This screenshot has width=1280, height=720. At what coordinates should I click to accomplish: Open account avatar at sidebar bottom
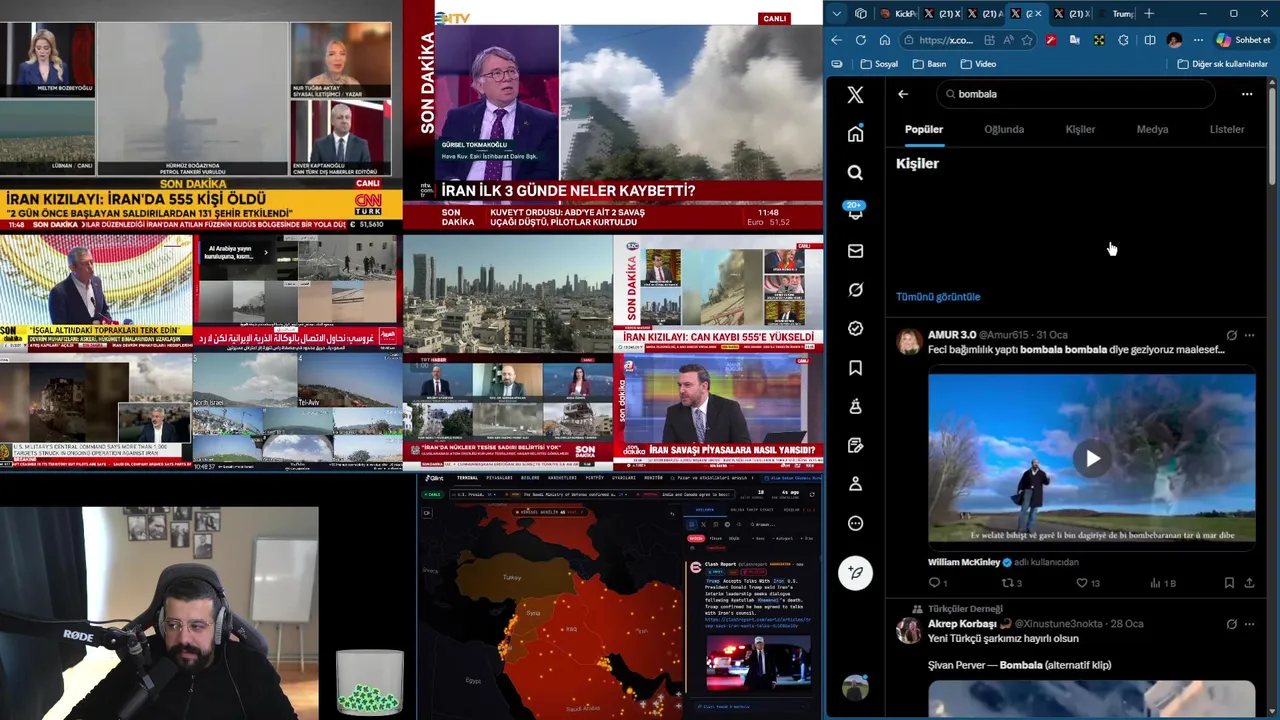(855, 688)
